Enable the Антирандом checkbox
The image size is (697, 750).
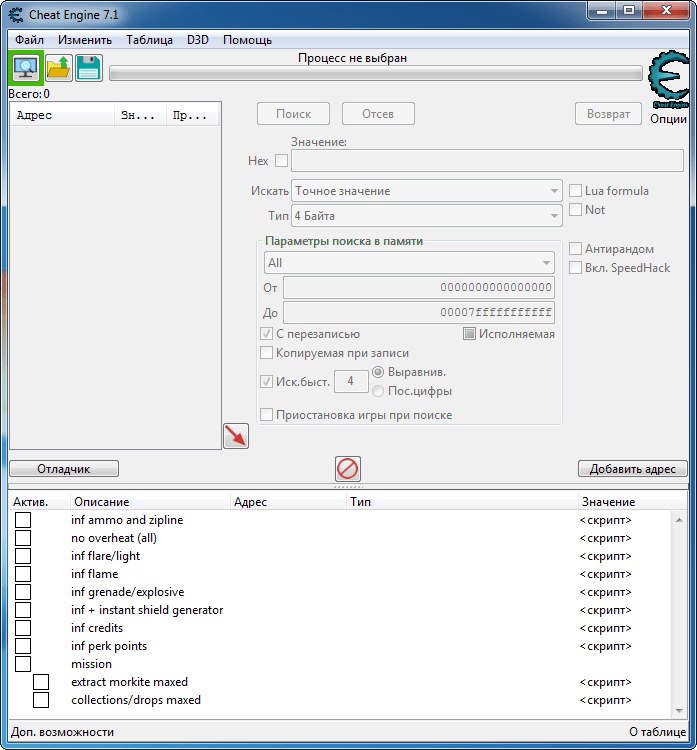pyautogui.click(x=575, y=249)
